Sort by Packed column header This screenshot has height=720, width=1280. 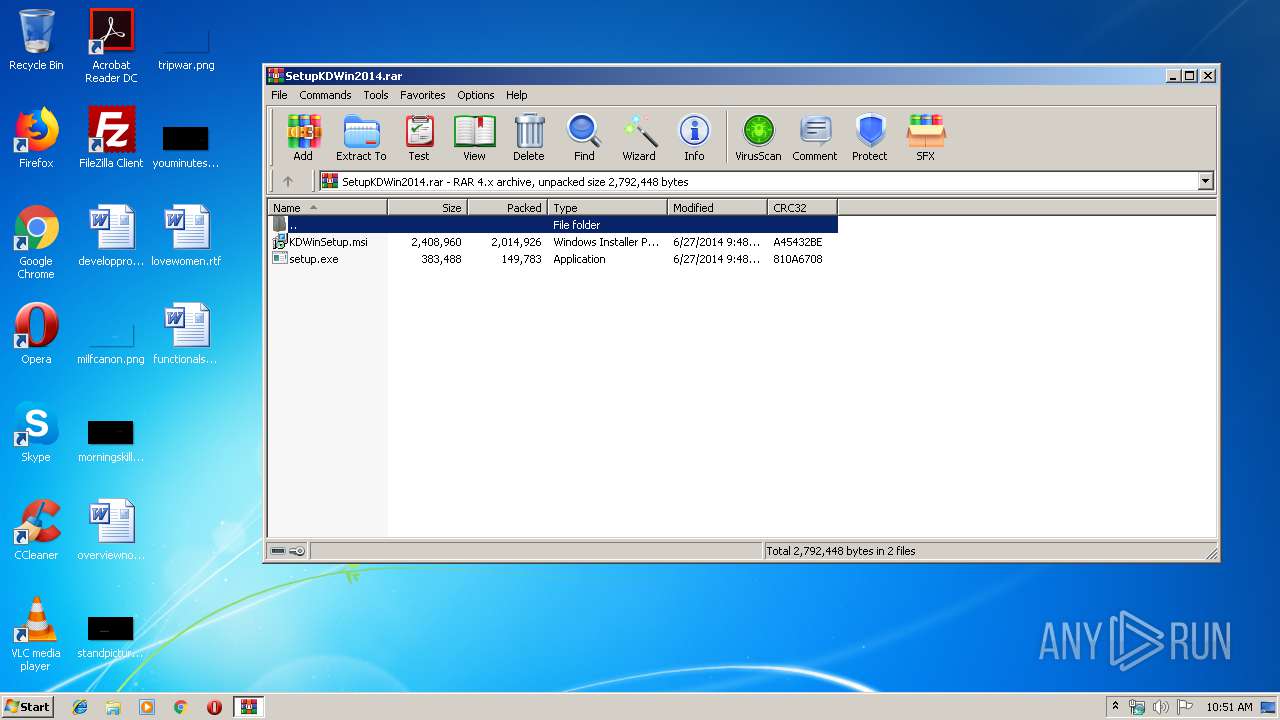tap(508, 208)
